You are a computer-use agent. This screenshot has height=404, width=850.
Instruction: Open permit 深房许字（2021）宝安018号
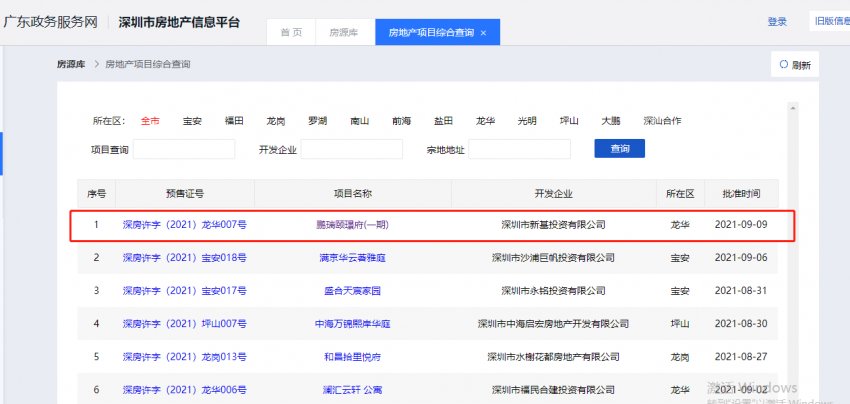point(185,258)
